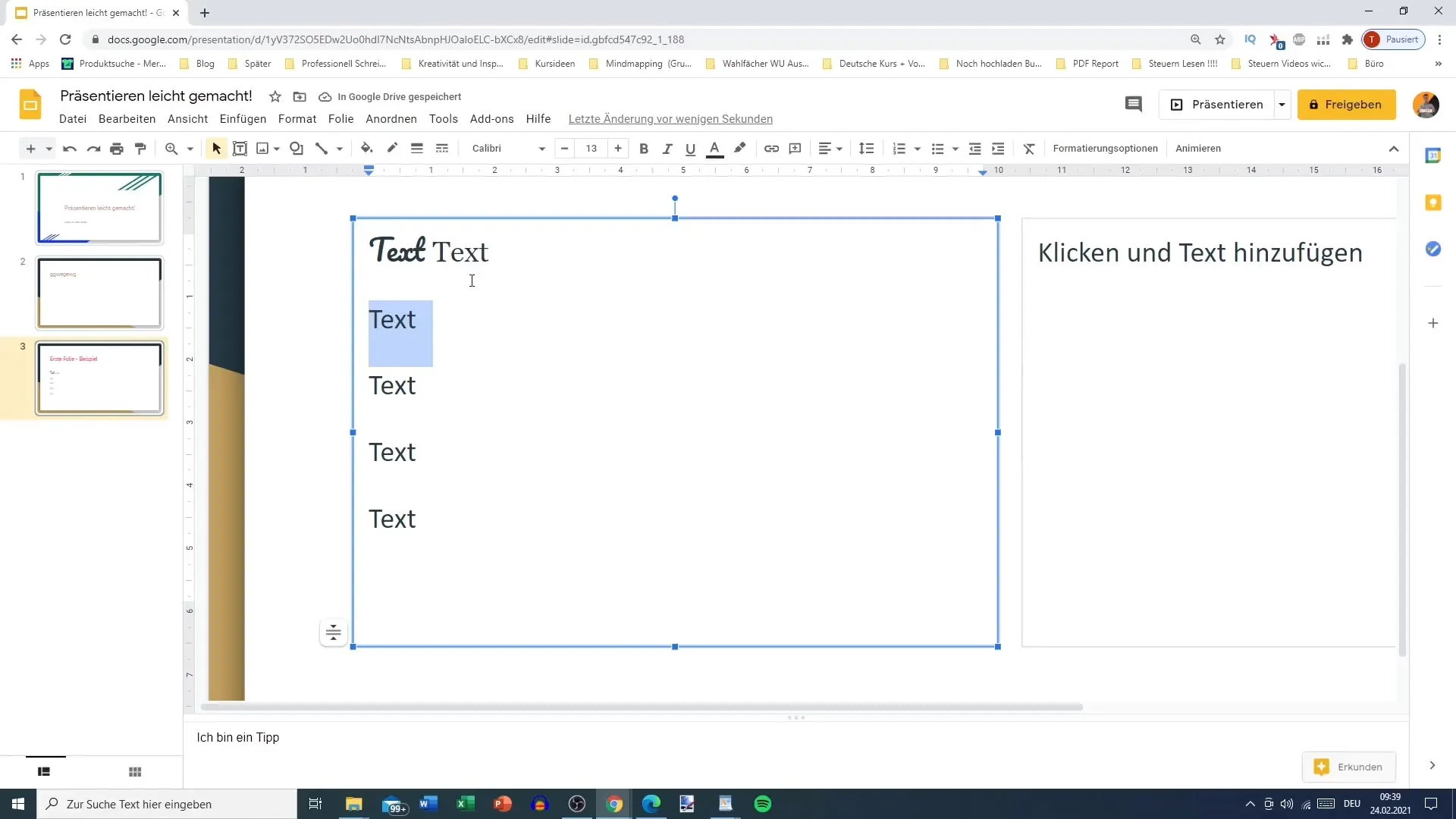Select the bullet list icon
Viewport: 1456px width, 819px height.
(x=938, y=148)
